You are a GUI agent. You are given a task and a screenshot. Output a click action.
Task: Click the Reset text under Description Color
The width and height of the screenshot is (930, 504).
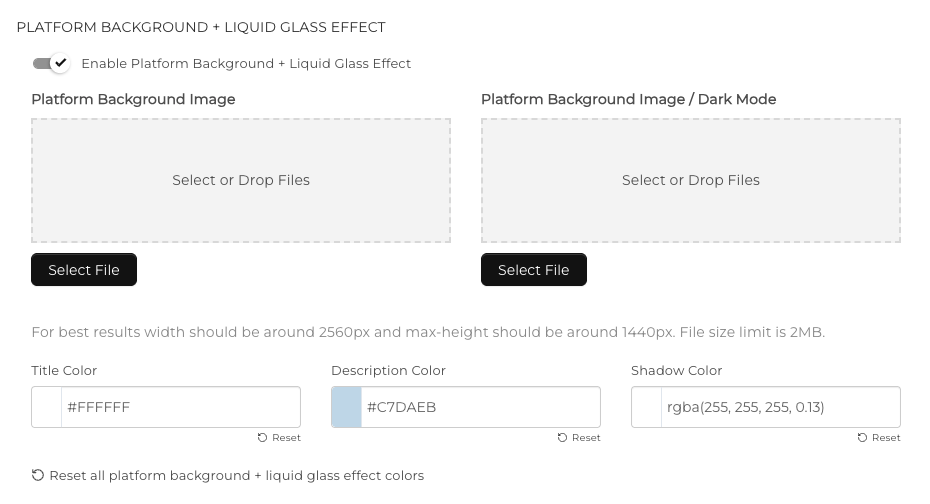click(x=586, y=438)
